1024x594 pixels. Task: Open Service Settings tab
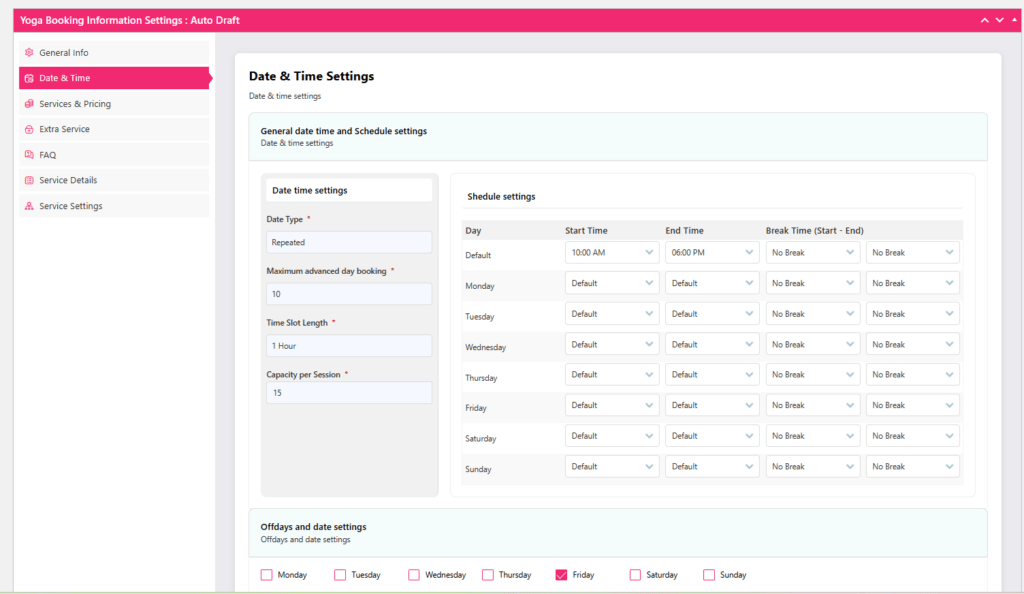tap(114, 206)
